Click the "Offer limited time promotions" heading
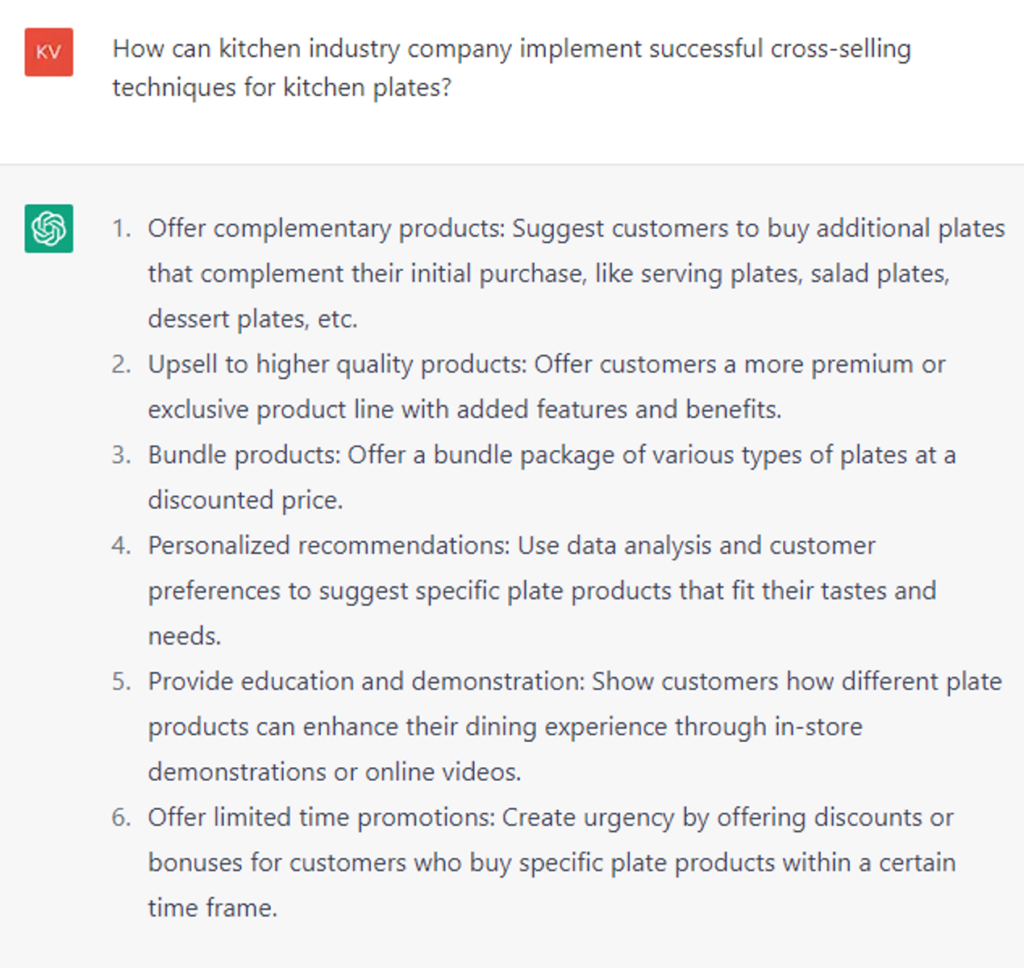Image resolution: width=1024 pixels, height=968 pixels. coord(321,818)
